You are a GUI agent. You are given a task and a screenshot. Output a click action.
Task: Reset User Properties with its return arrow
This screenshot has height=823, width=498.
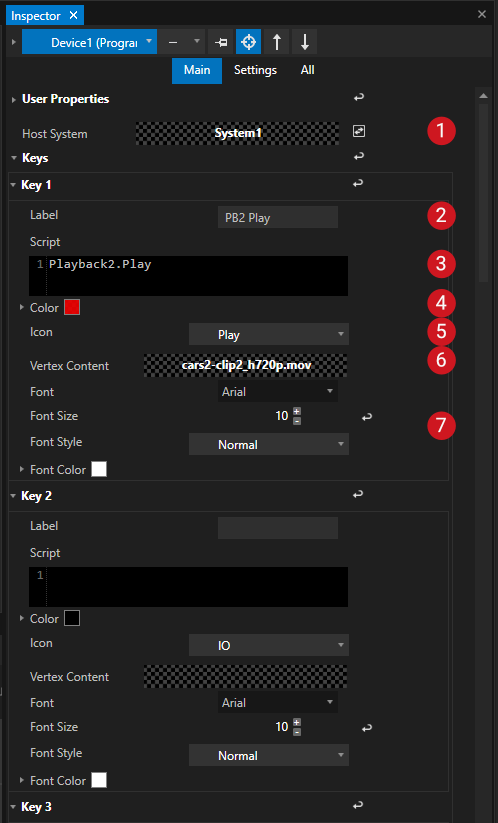pyautogui.click(x=359, y=97)
